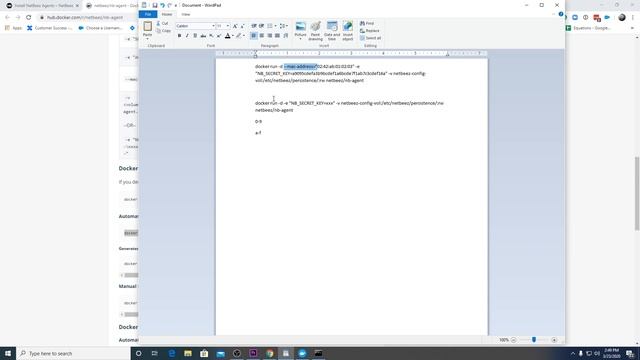The height and width of the screenshot is (360, 640).
Task: Open File Explorer from taskbar
Action: pos(188,353)
